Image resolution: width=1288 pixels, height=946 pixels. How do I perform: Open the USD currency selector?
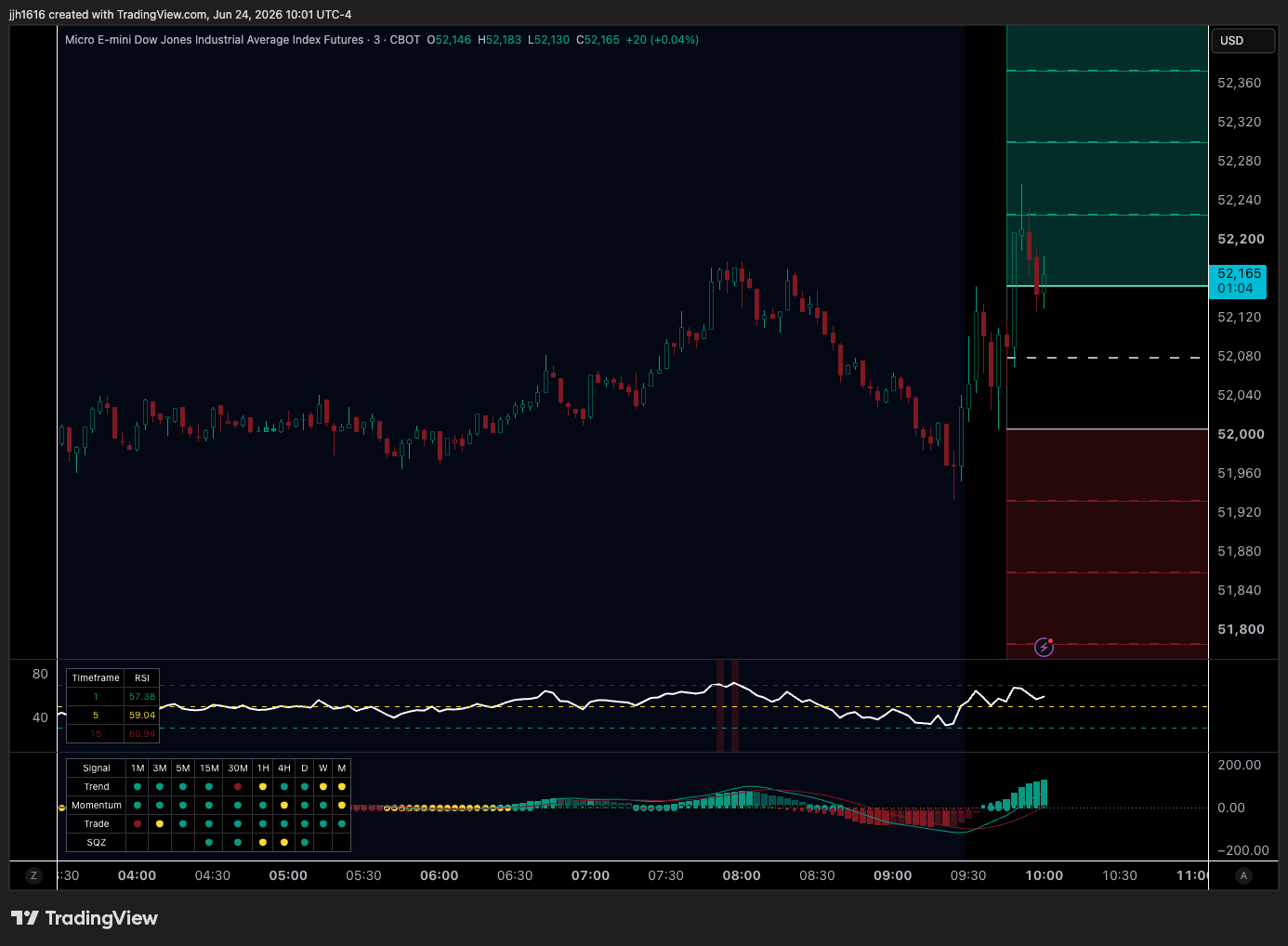point(1242,41)
